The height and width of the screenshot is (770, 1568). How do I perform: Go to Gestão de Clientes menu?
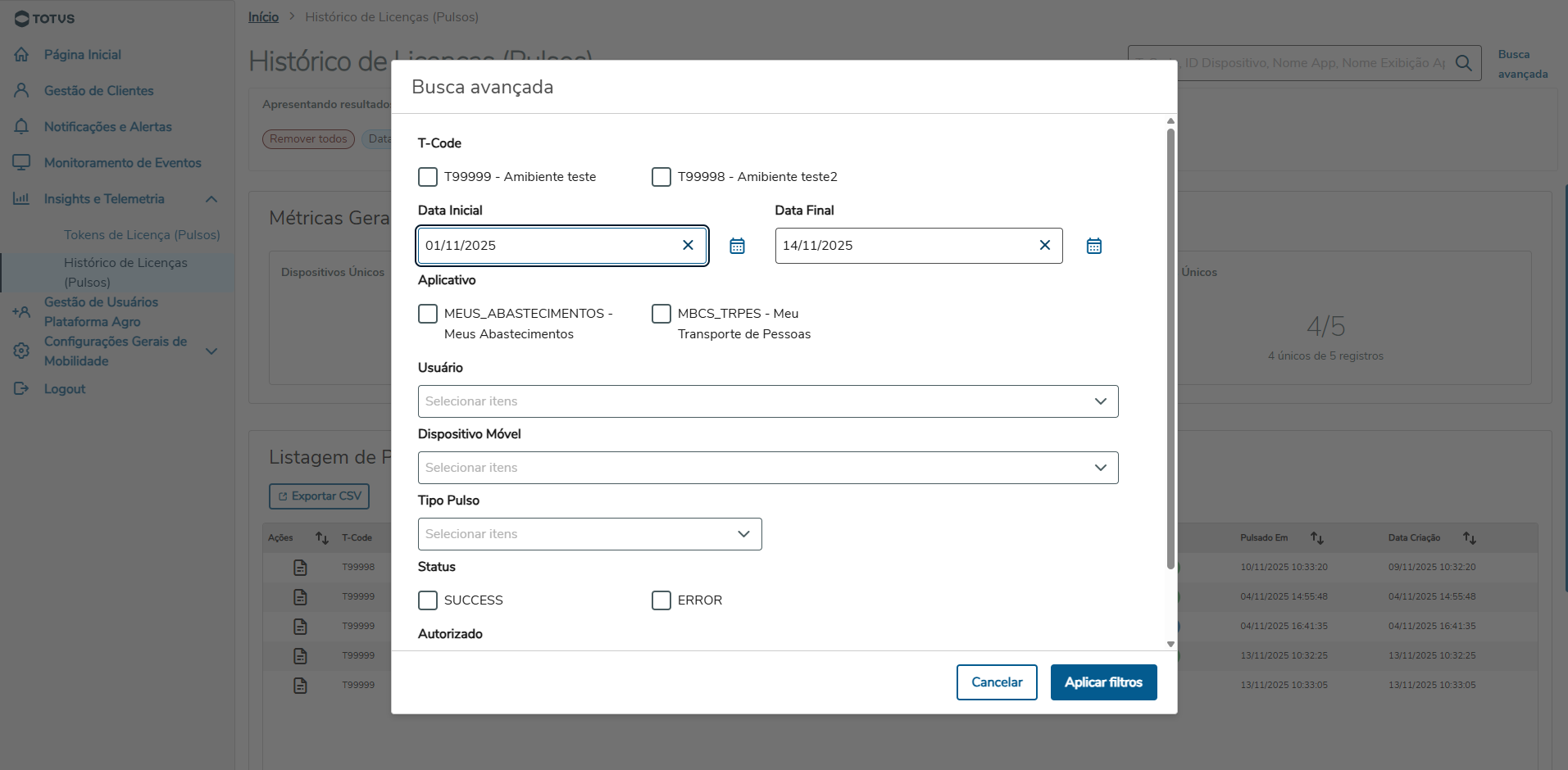[98, 91]
